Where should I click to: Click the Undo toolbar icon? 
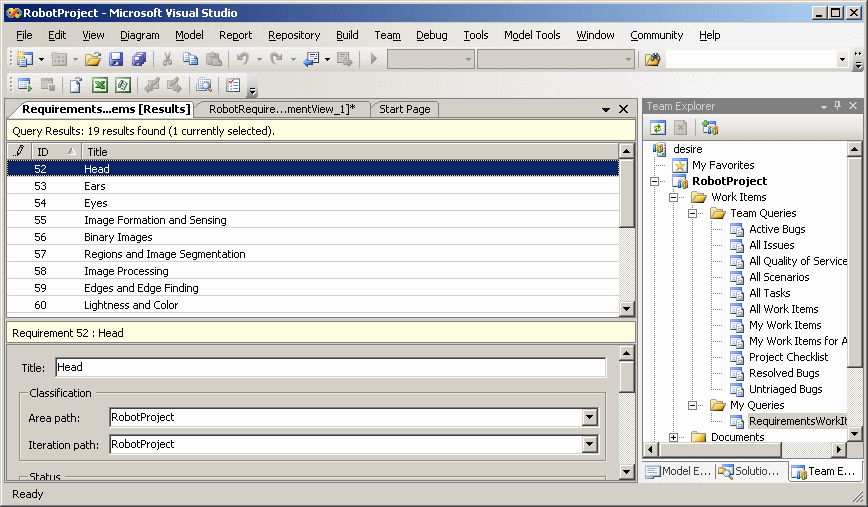(243, 60)
